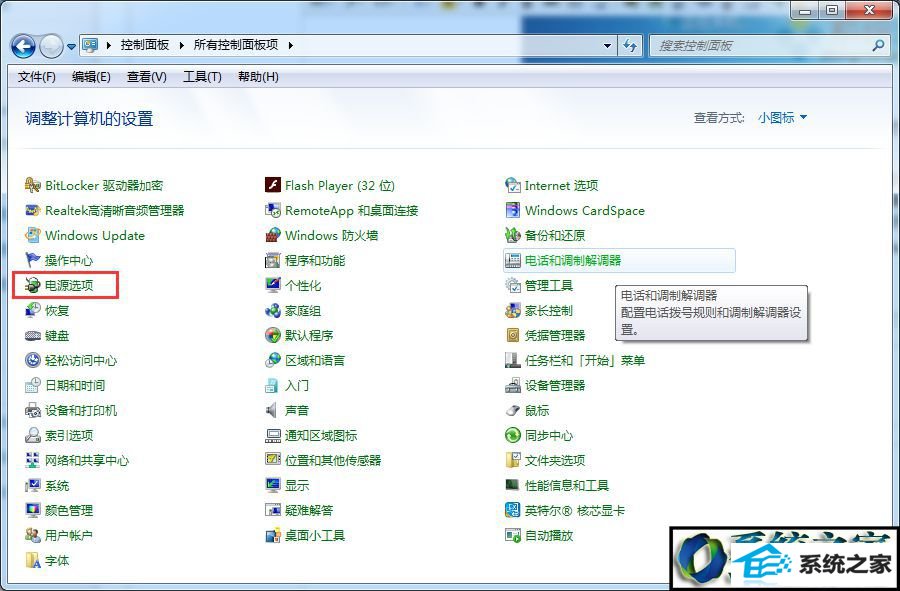Refresh the control panel view
900x591 pixels.
coord(630,46)
